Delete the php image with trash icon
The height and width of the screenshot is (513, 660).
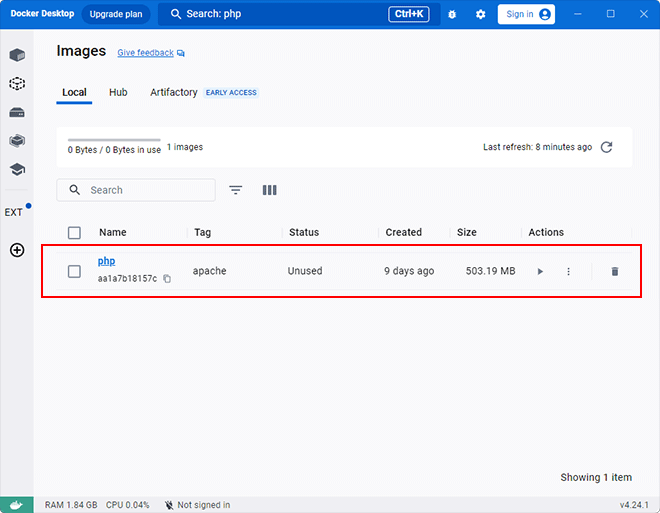pyautogui.click(x=615, y=271)
